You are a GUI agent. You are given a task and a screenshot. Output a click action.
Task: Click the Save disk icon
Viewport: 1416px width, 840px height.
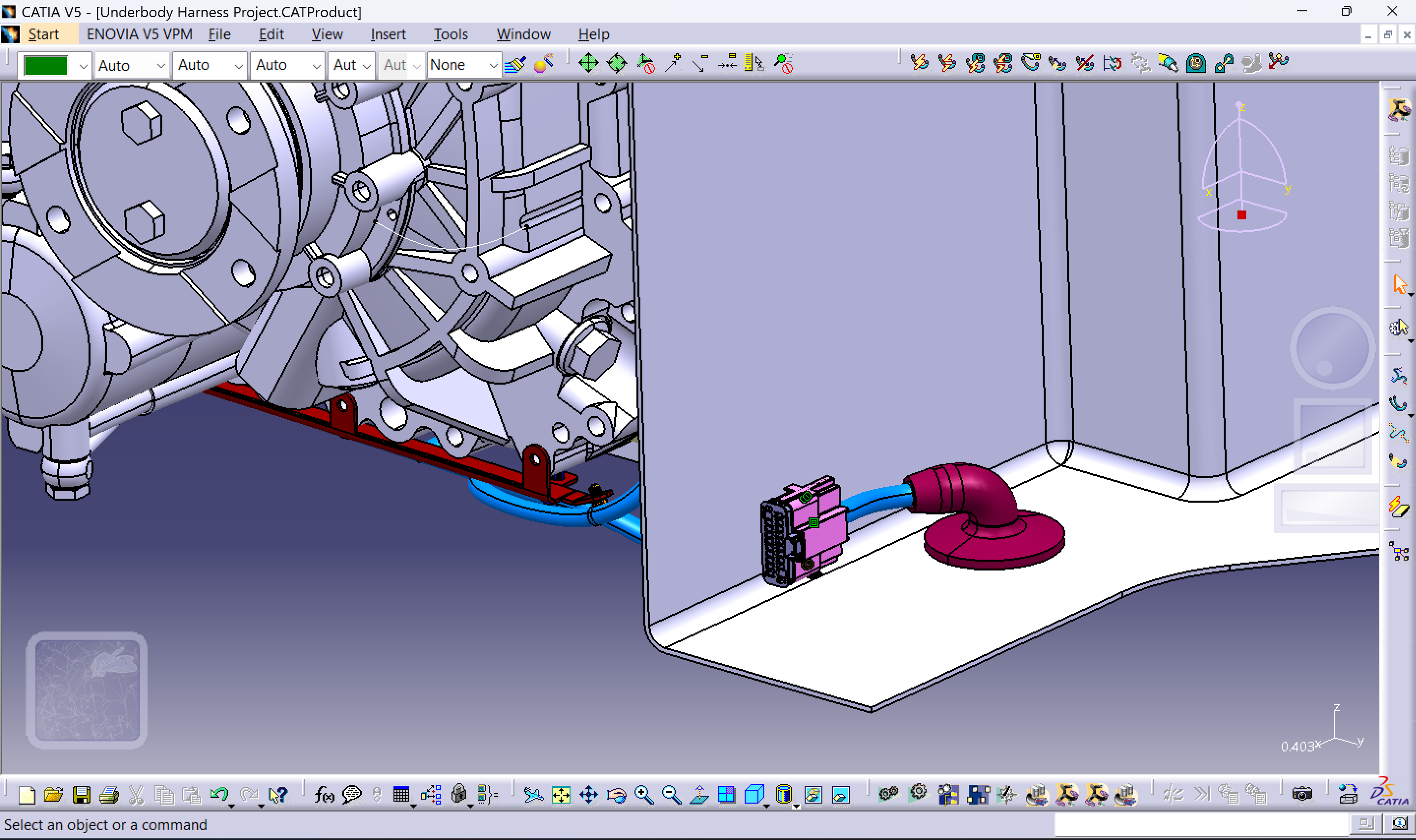[82, 795]
